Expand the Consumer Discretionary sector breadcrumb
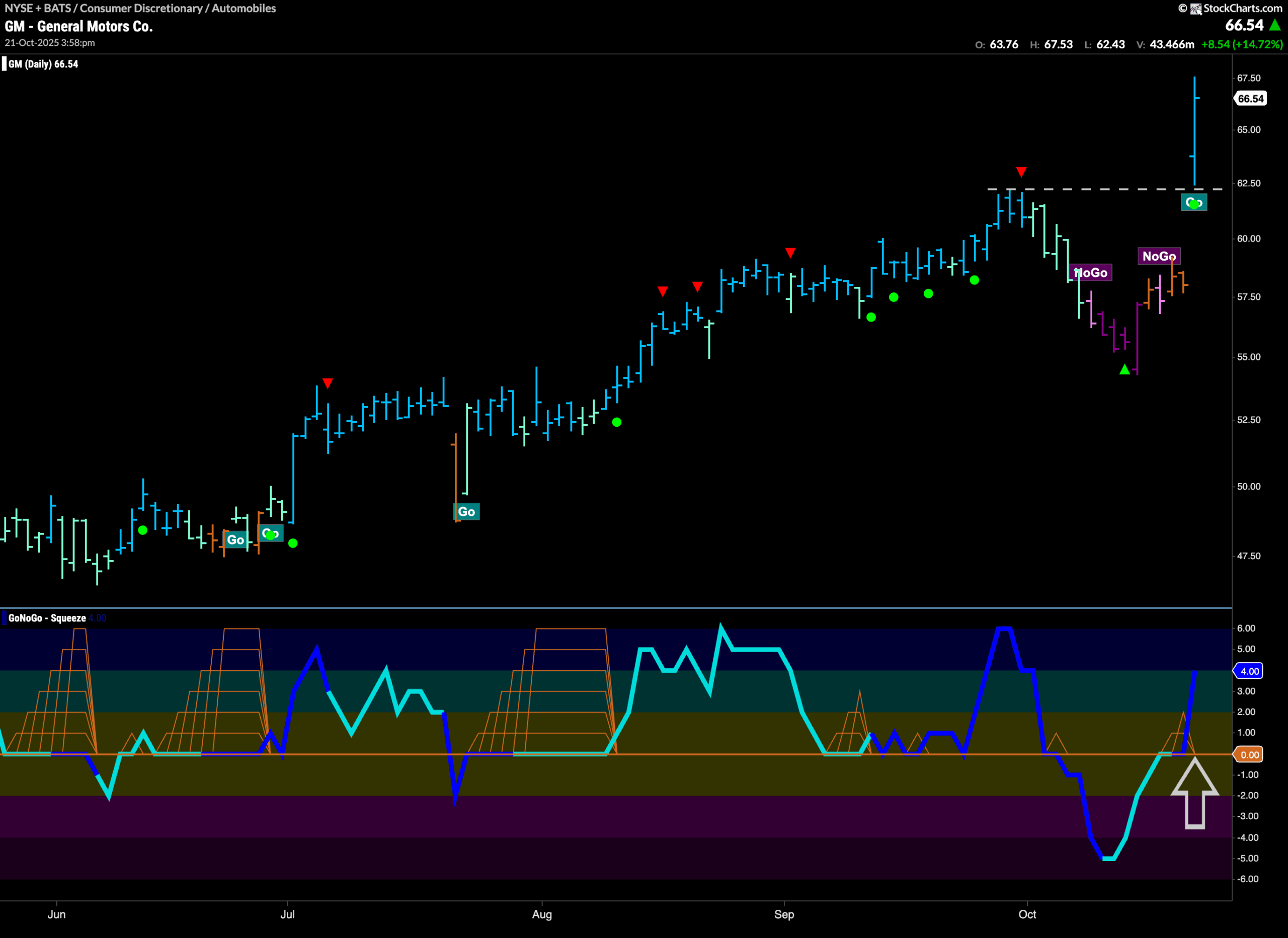Viewport: 1288px width, 938px height. pos(138,8)
